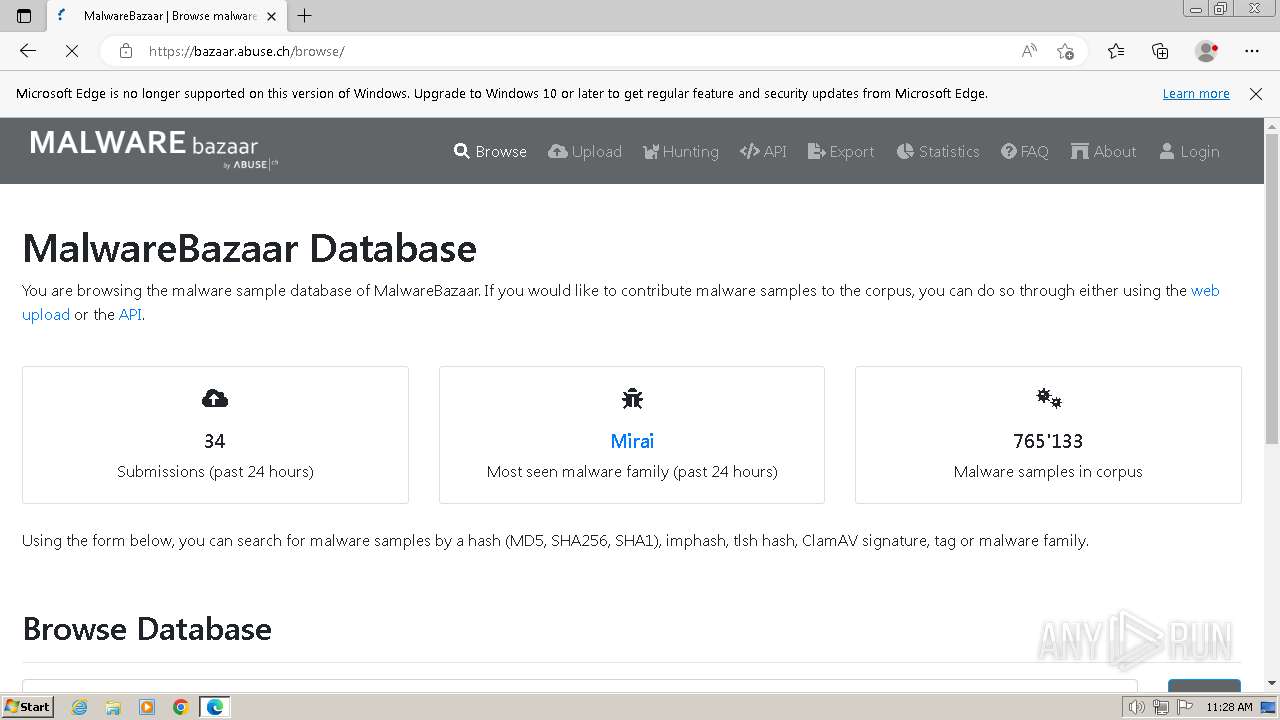Open the Collections icon in toolbar

point(1160,51)
